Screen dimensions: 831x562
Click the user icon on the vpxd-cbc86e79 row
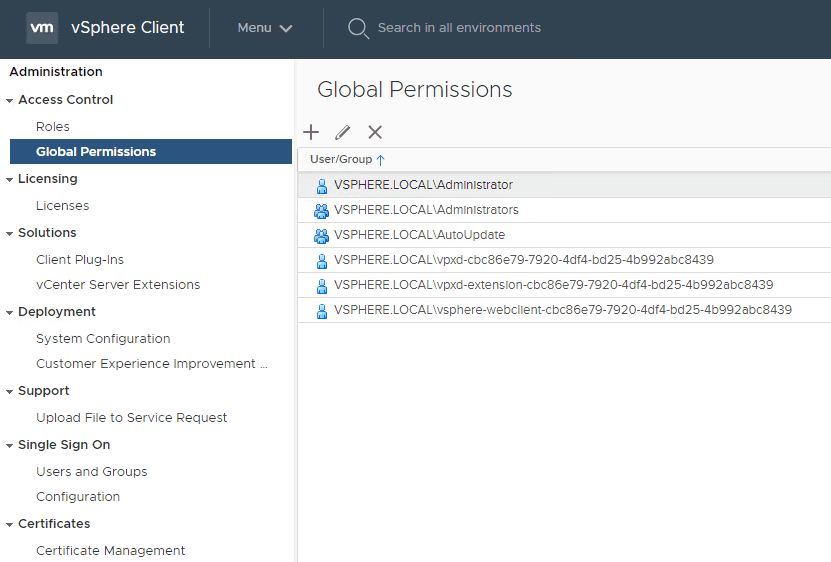coord(321,260)
